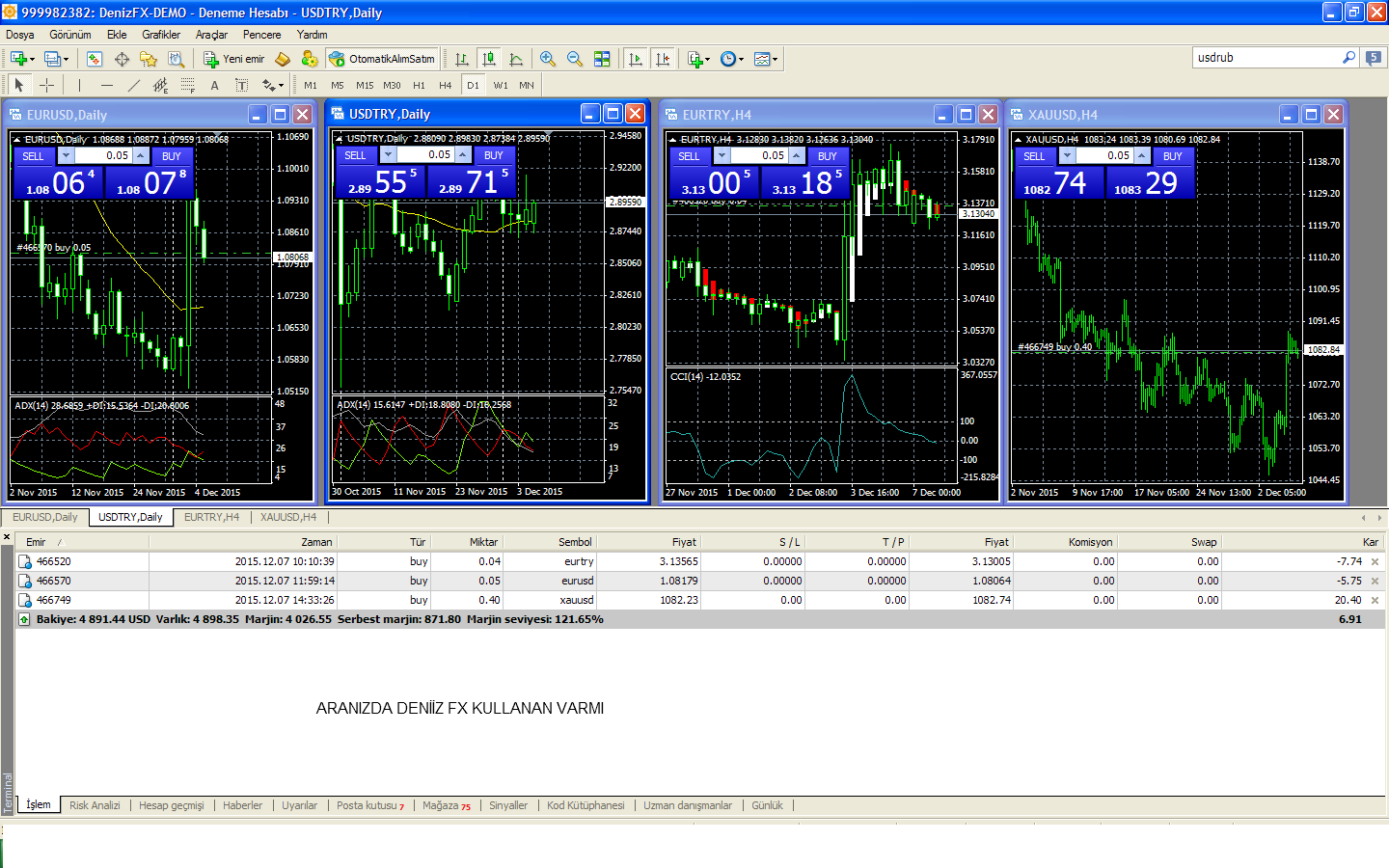Switch to EURTRY,H4 chart tab
Viewport: 1389px width, 868px height.
coord(211,517)
